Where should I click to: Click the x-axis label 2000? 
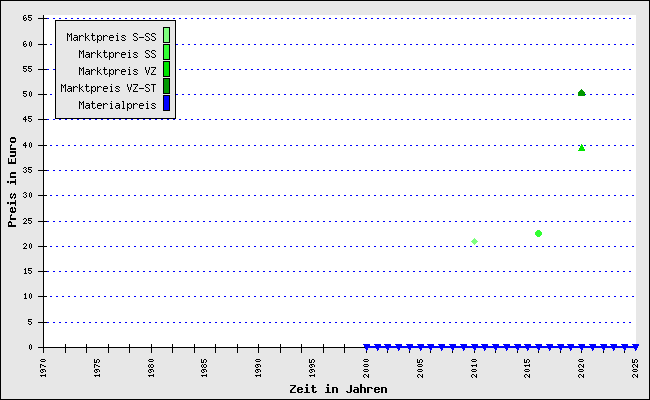(366, 368)
